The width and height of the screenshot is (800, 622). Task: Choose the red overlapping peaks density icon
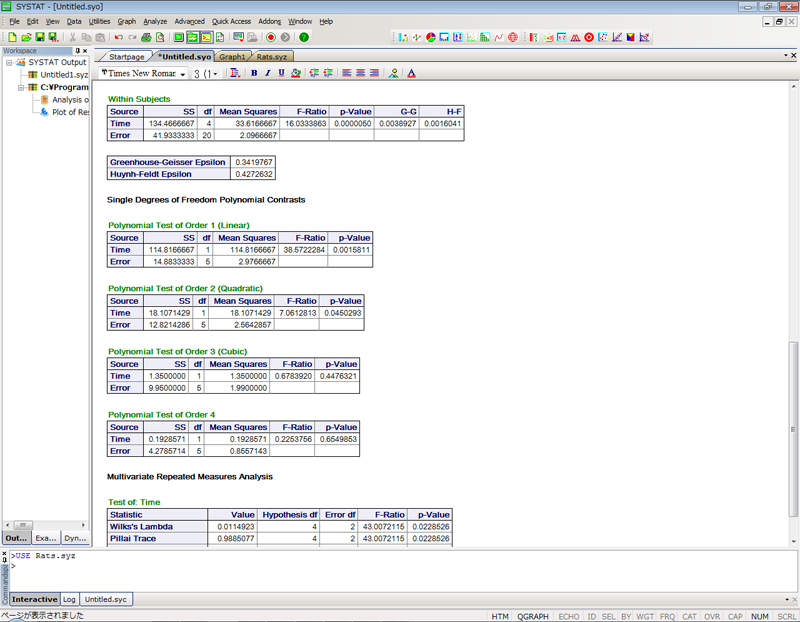click(x=576, y=37)
